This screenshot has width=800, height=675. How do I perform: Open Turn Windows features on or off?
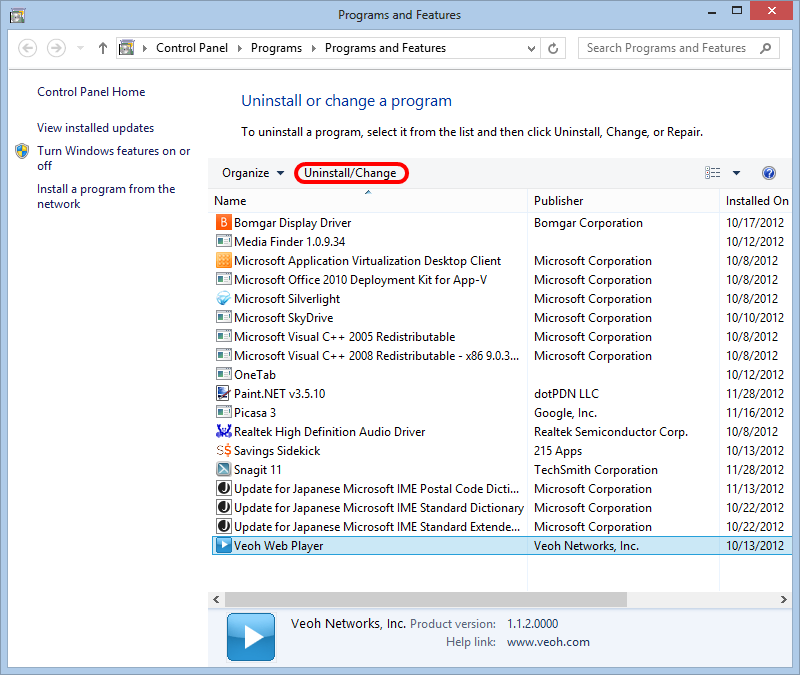[113, 158]
